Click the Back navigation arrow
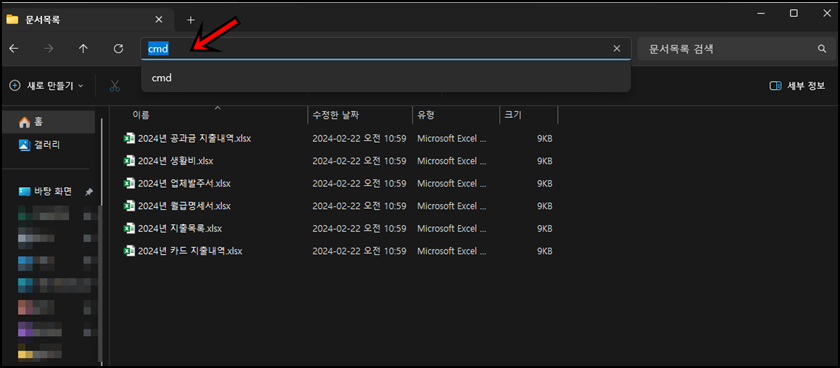Screen dimensions: 840x368 14,49
